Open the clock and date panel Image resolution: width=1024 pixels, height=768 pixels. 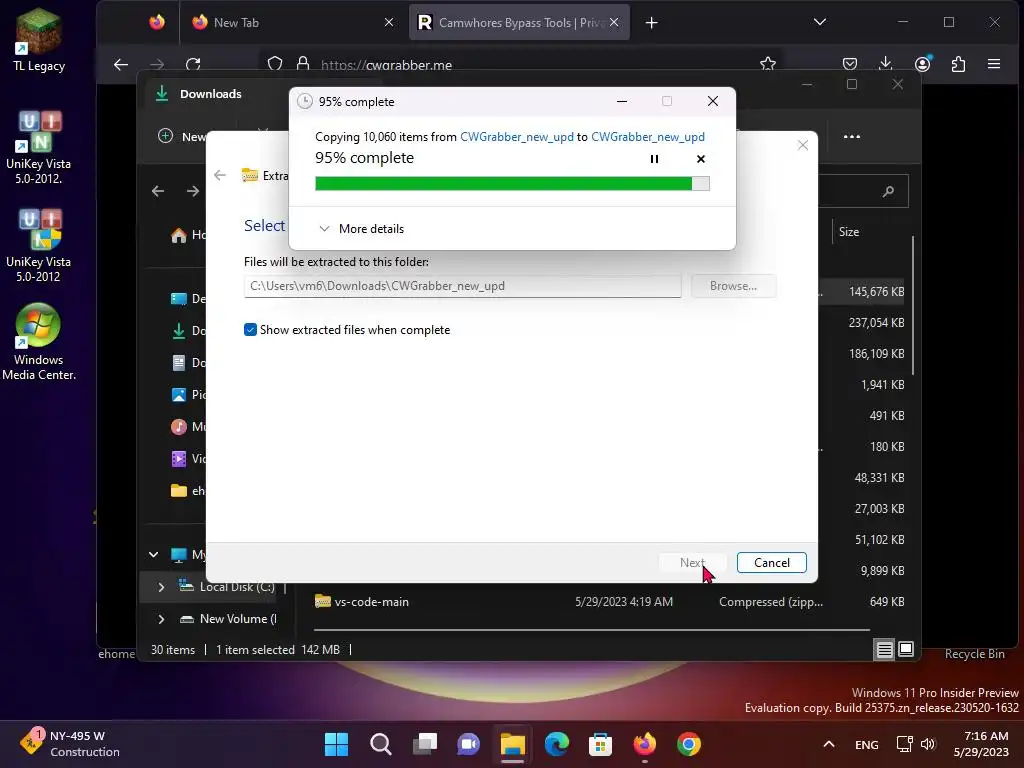pos(981,744)
